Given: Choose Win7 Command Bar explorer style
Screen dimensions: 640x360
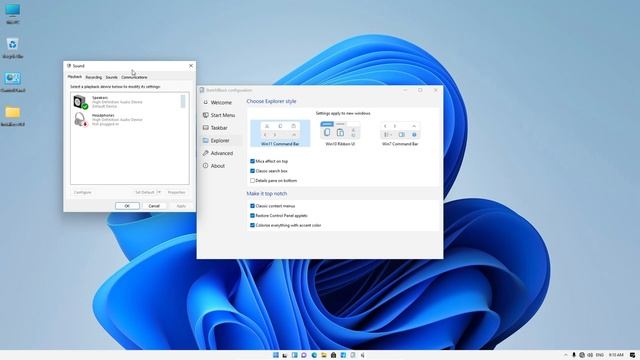Looking at the screenshot, I should (x=400, y=133).
